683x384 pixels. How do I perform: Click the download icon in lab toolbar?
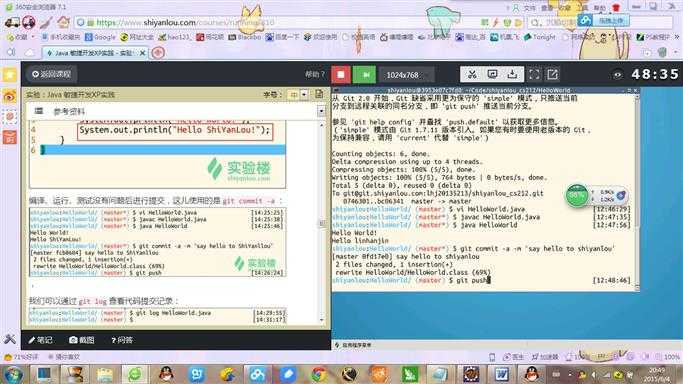(x=512, y=74)
